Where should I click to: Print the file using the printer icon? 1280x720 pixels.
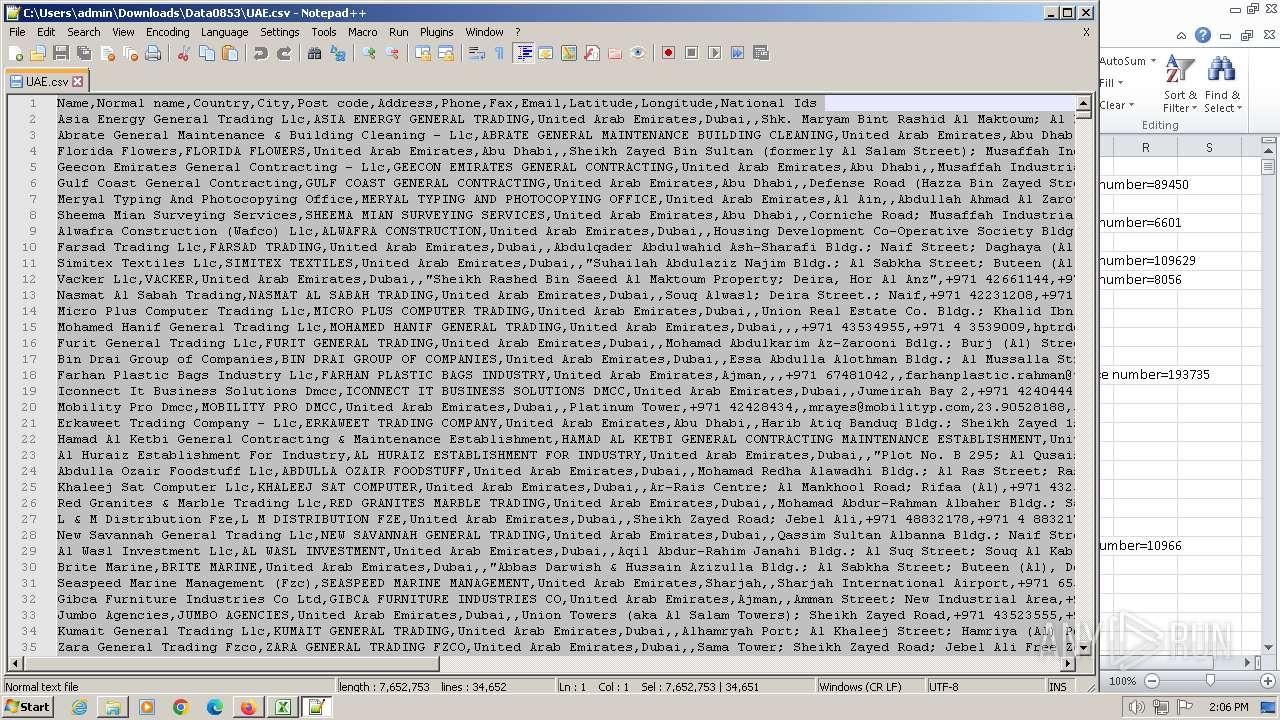(x=153, y=53)
